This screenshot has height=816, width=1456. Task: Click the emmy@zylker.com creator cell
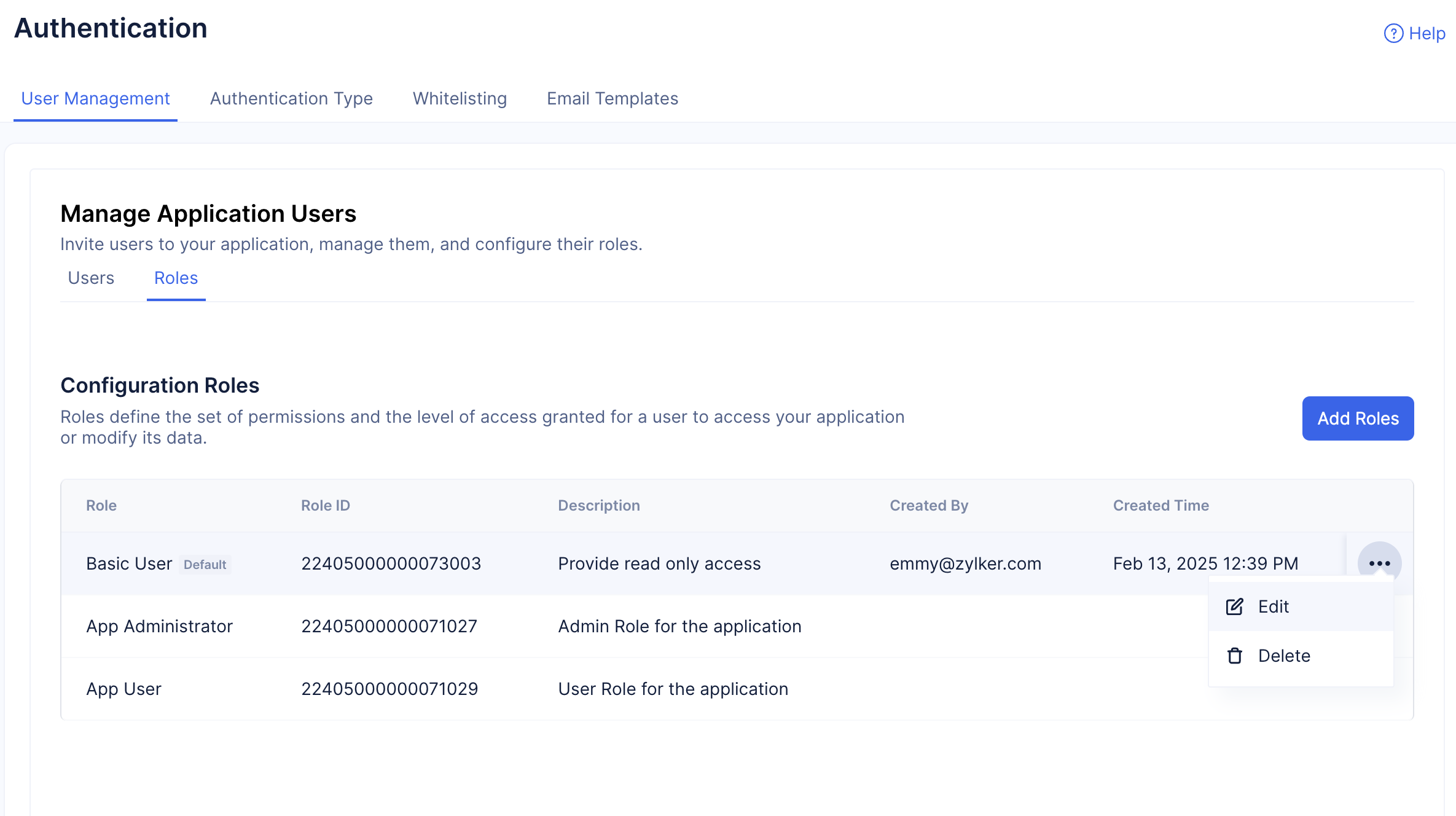point(965,563)
